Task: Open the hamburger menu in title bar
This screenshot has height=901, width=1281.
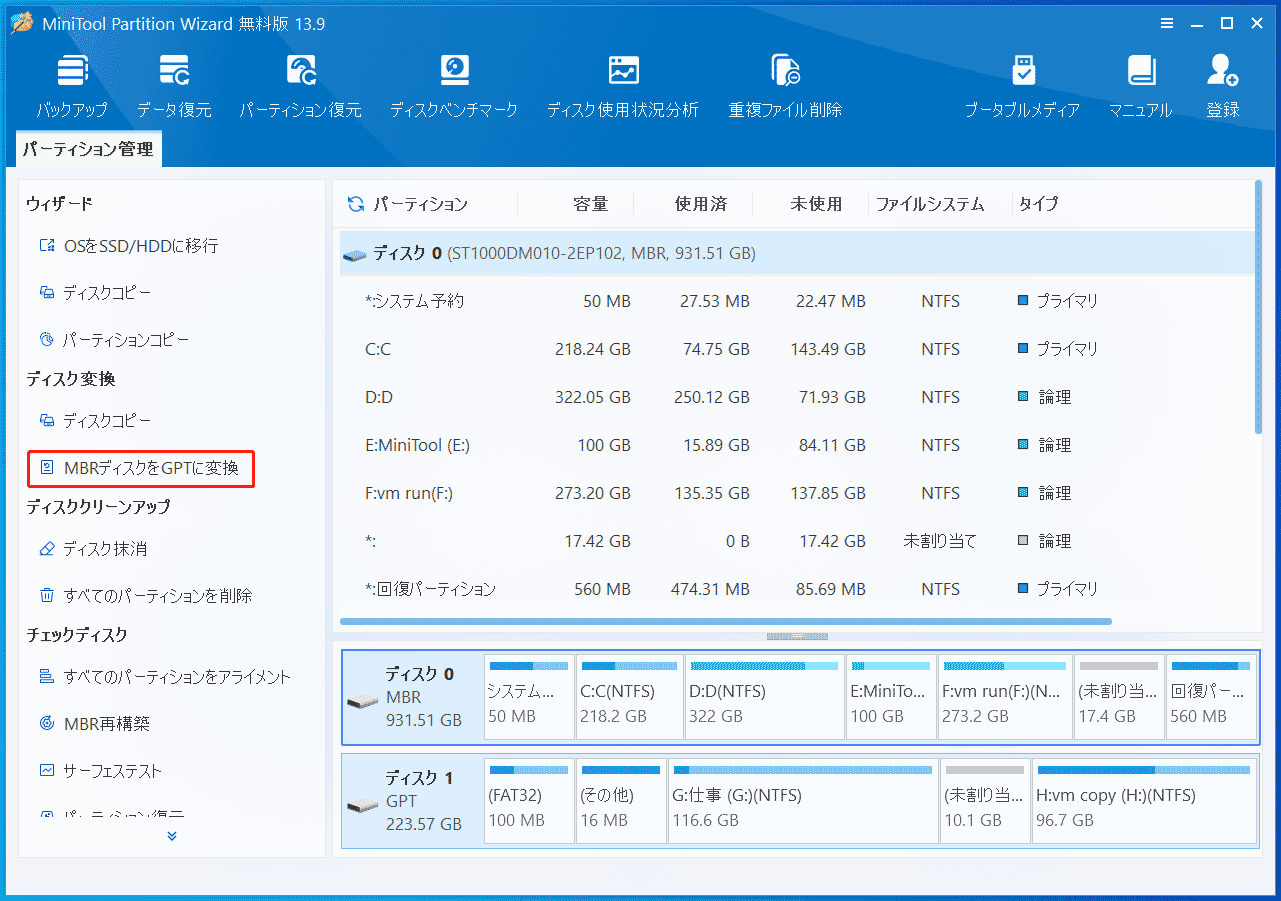Action: coord(1167,23)
